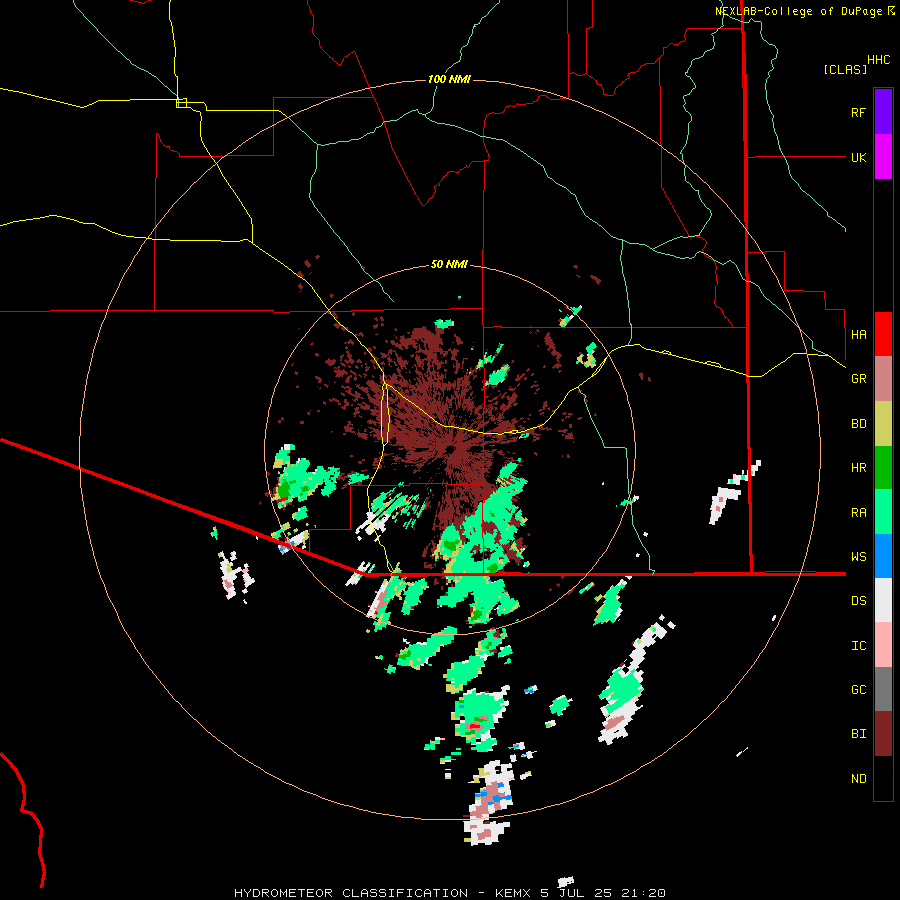Click the 50 NMI range ring label
The width and height of the screenshot is (900, 900).
tap(449, 264)
